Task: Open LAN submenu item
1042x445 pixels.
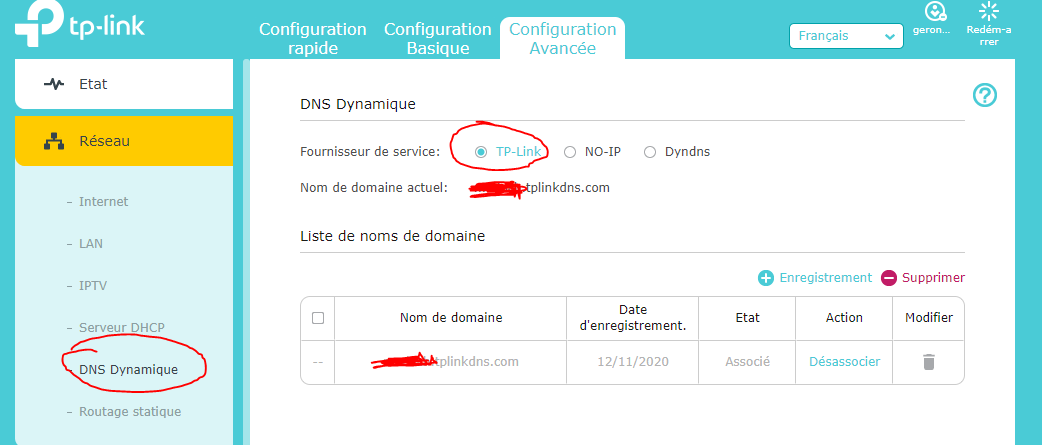Action: (x=90, y=244)
